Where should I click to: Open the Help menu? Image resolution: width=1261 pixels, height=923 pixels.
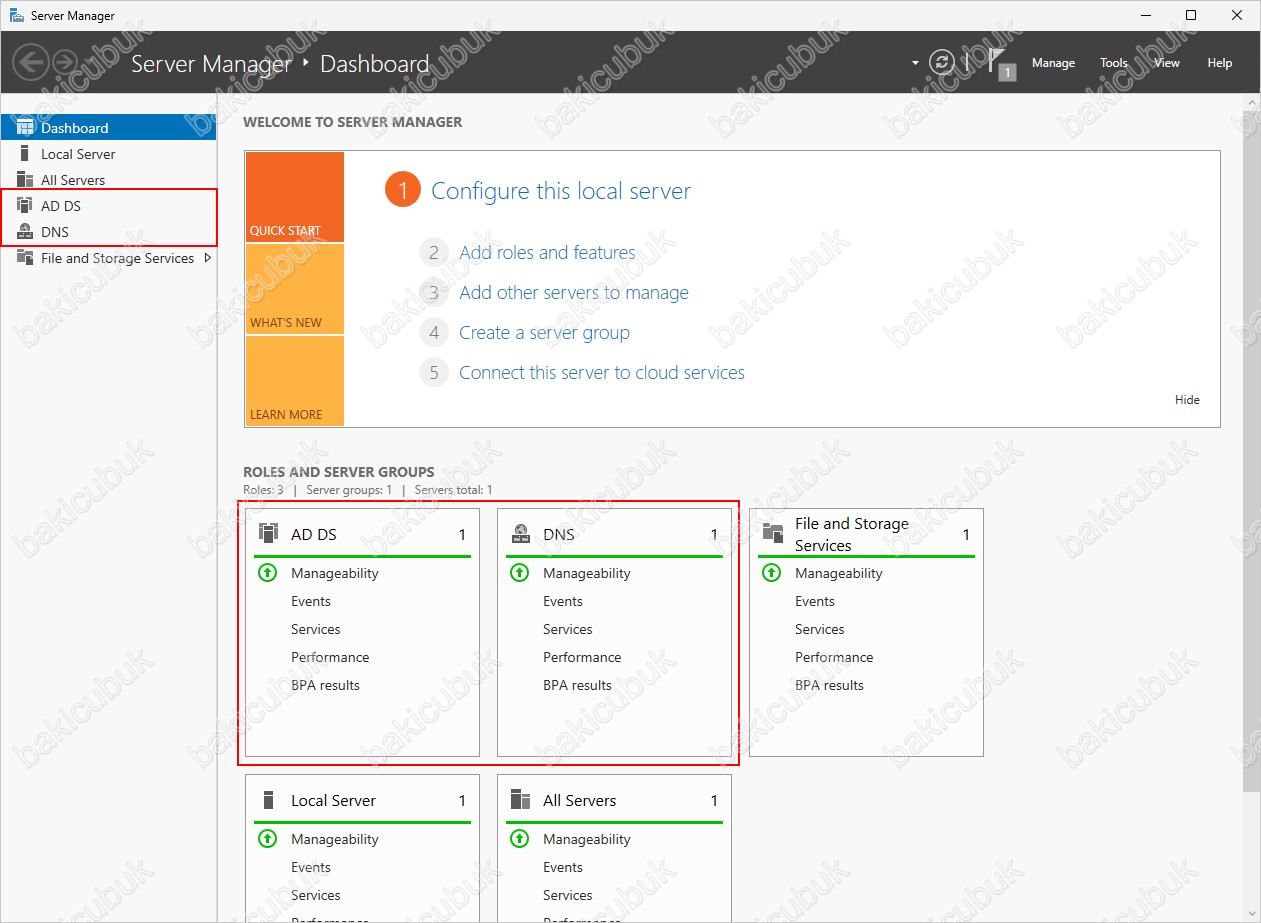pos(1220,63)
